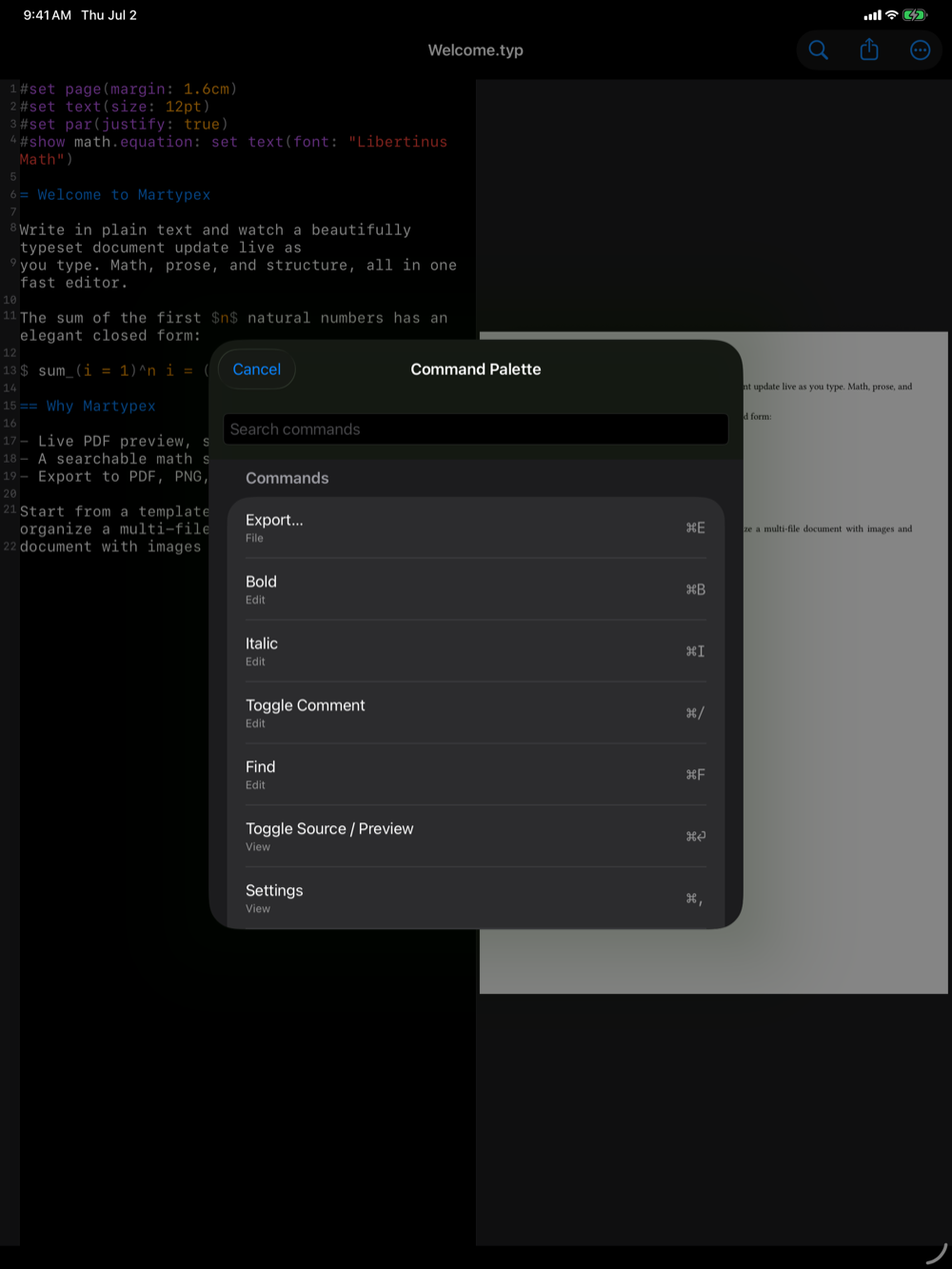Tap the battery indicator in status bar

[x=915, y=15]
